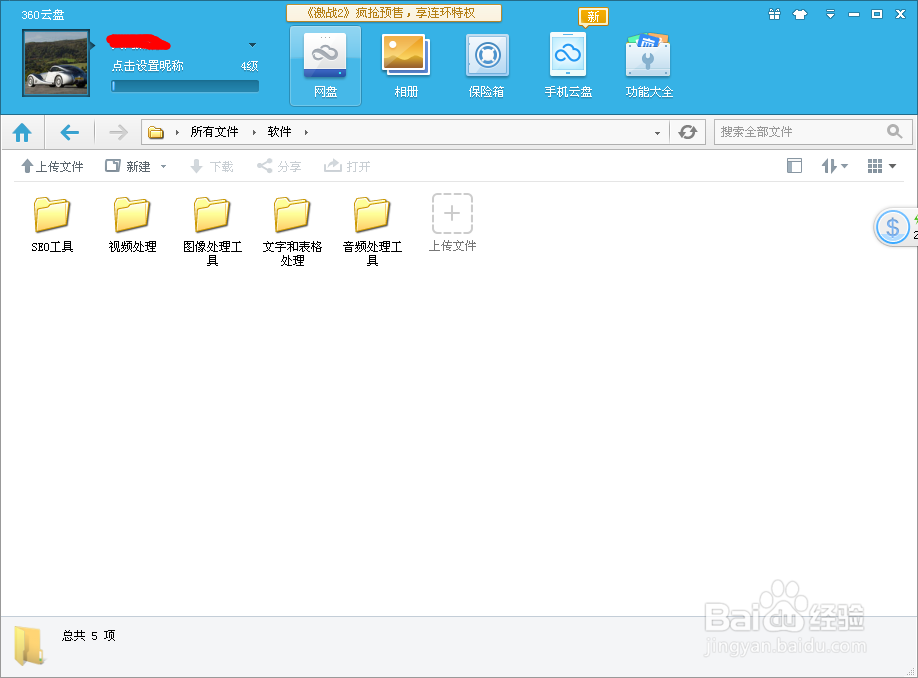Select the 网盘 (Cloud Drive) tab icon
Viewport: 918px width, 678px height.
pyautogui.click(x=325, y=63)
